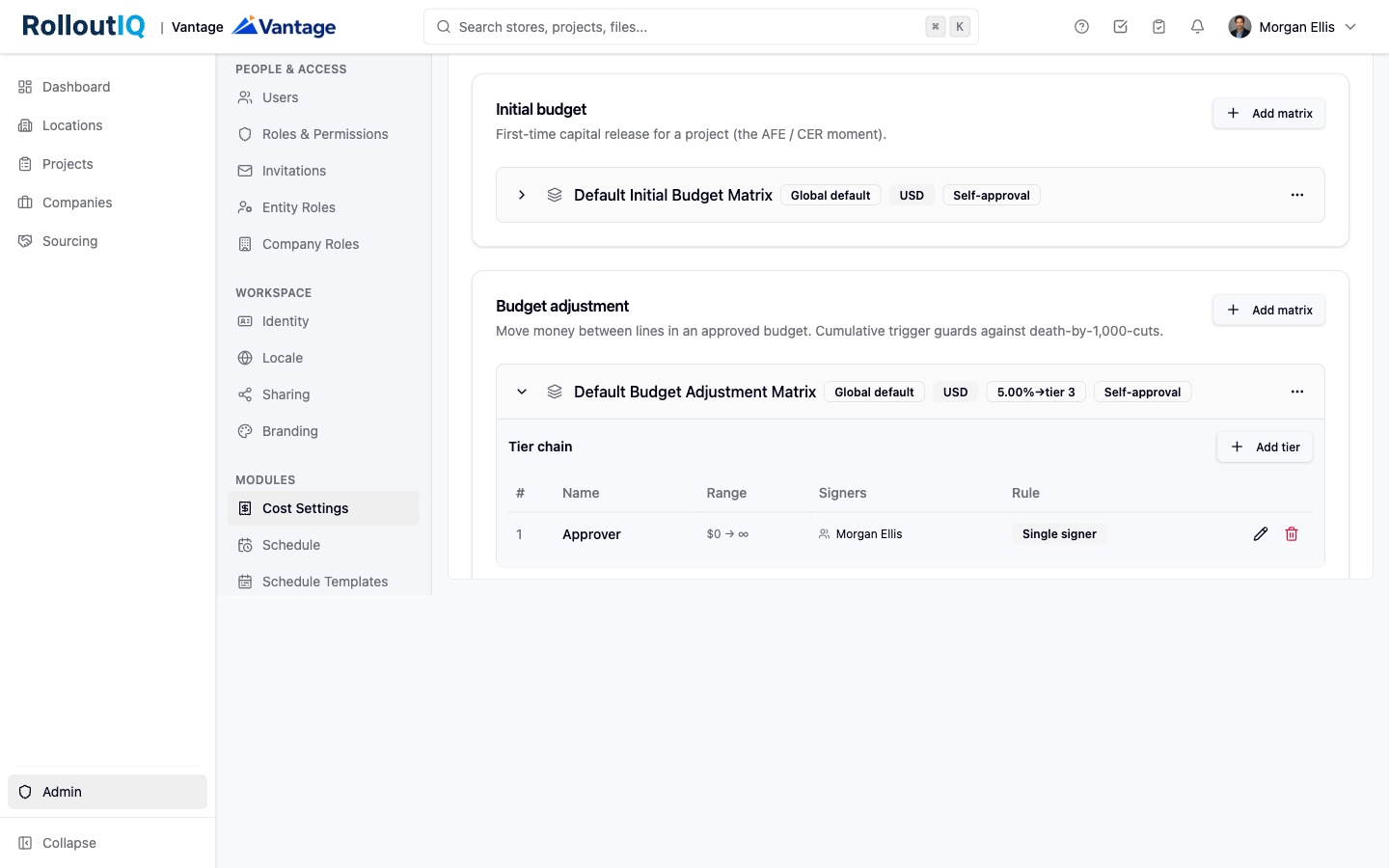Click Self-approval badge on Budget Adjustment Matrix
The image size is (1389, 868).
pyautogui.click(x=1142, y=392)
